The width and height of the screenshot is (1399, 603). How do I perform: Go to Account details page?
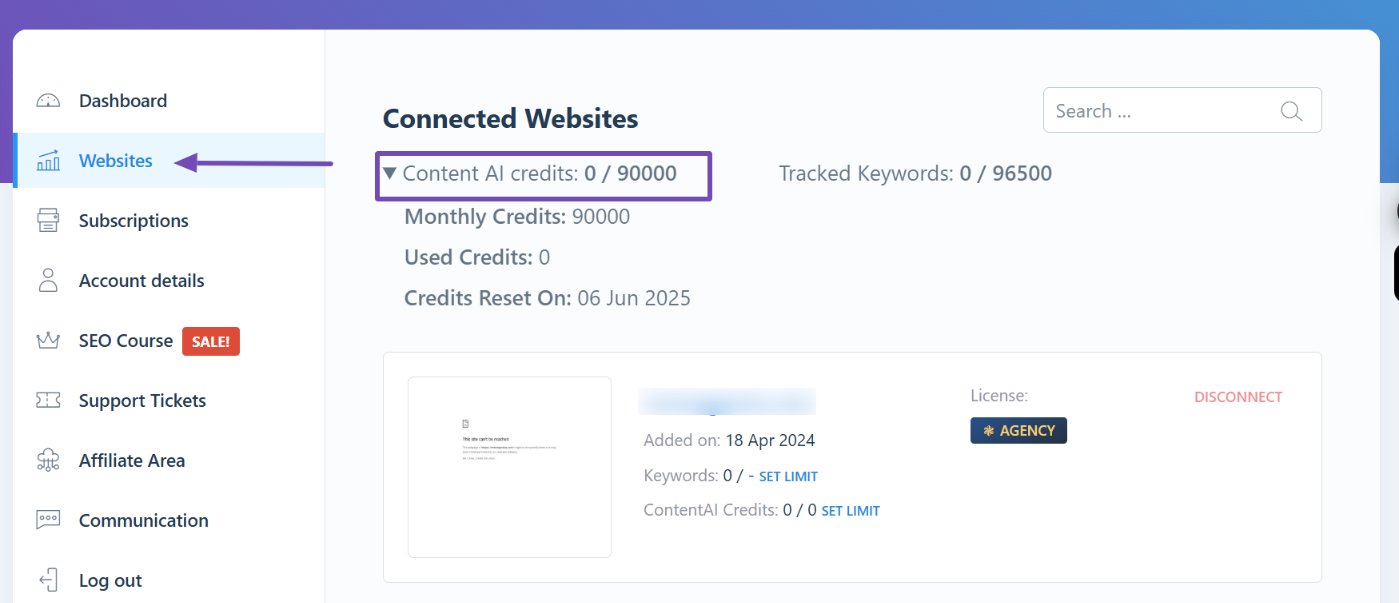[141, 281]
